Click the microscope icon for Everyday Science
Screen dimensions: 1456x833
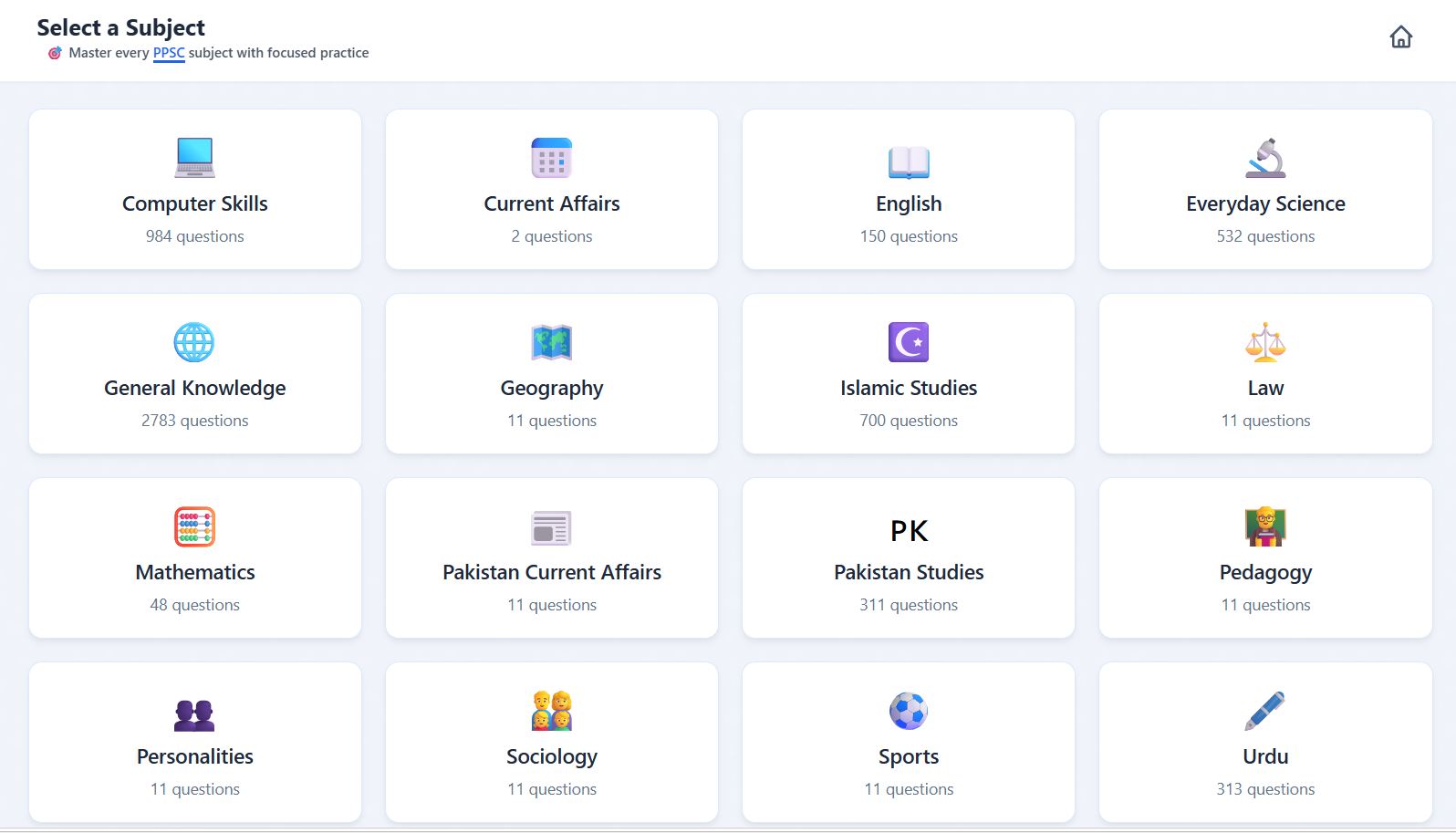[x=1265, y=158]
